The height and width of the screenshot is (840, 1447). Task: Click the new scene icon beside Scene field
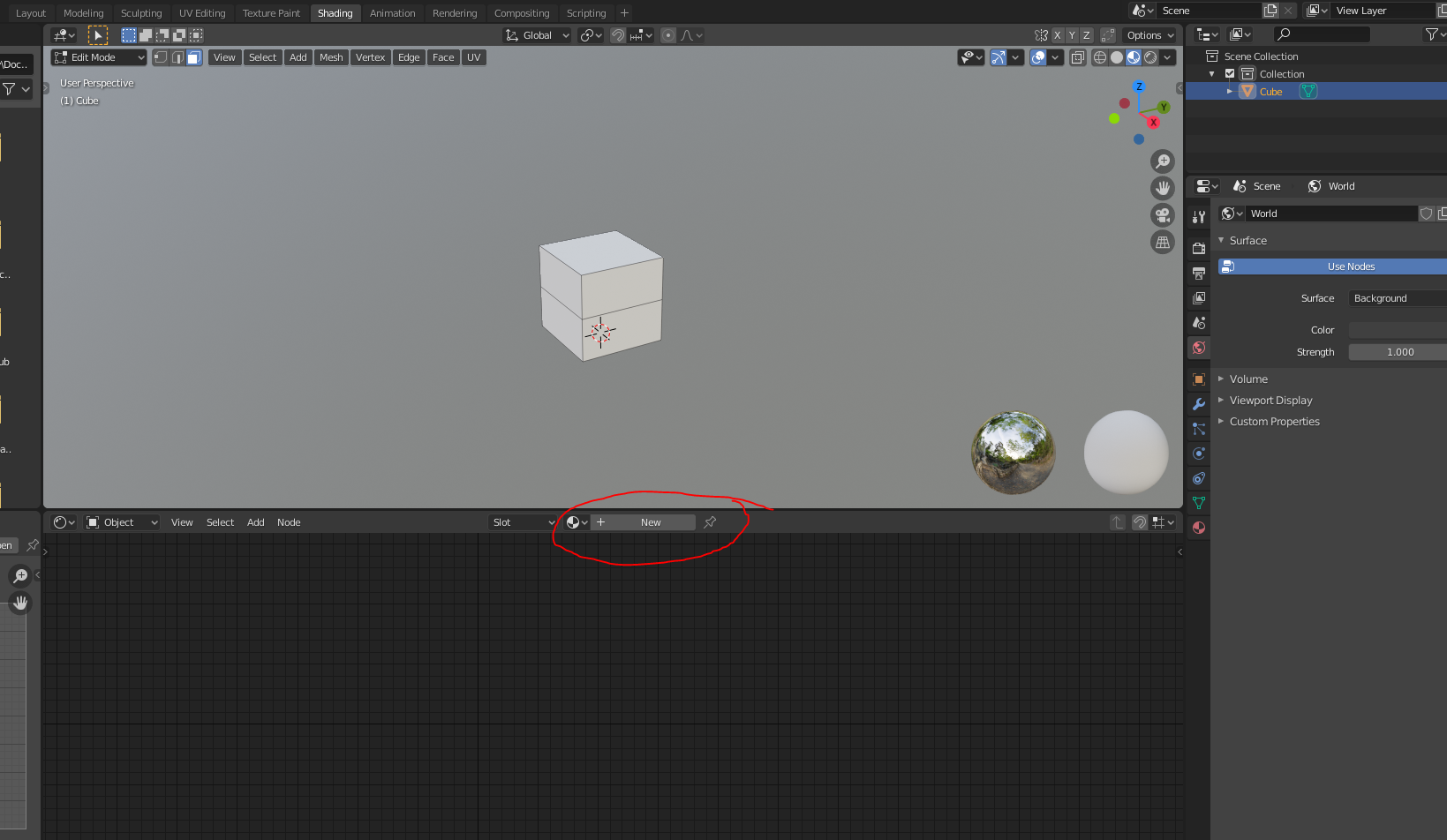[x=1270, y=11]
